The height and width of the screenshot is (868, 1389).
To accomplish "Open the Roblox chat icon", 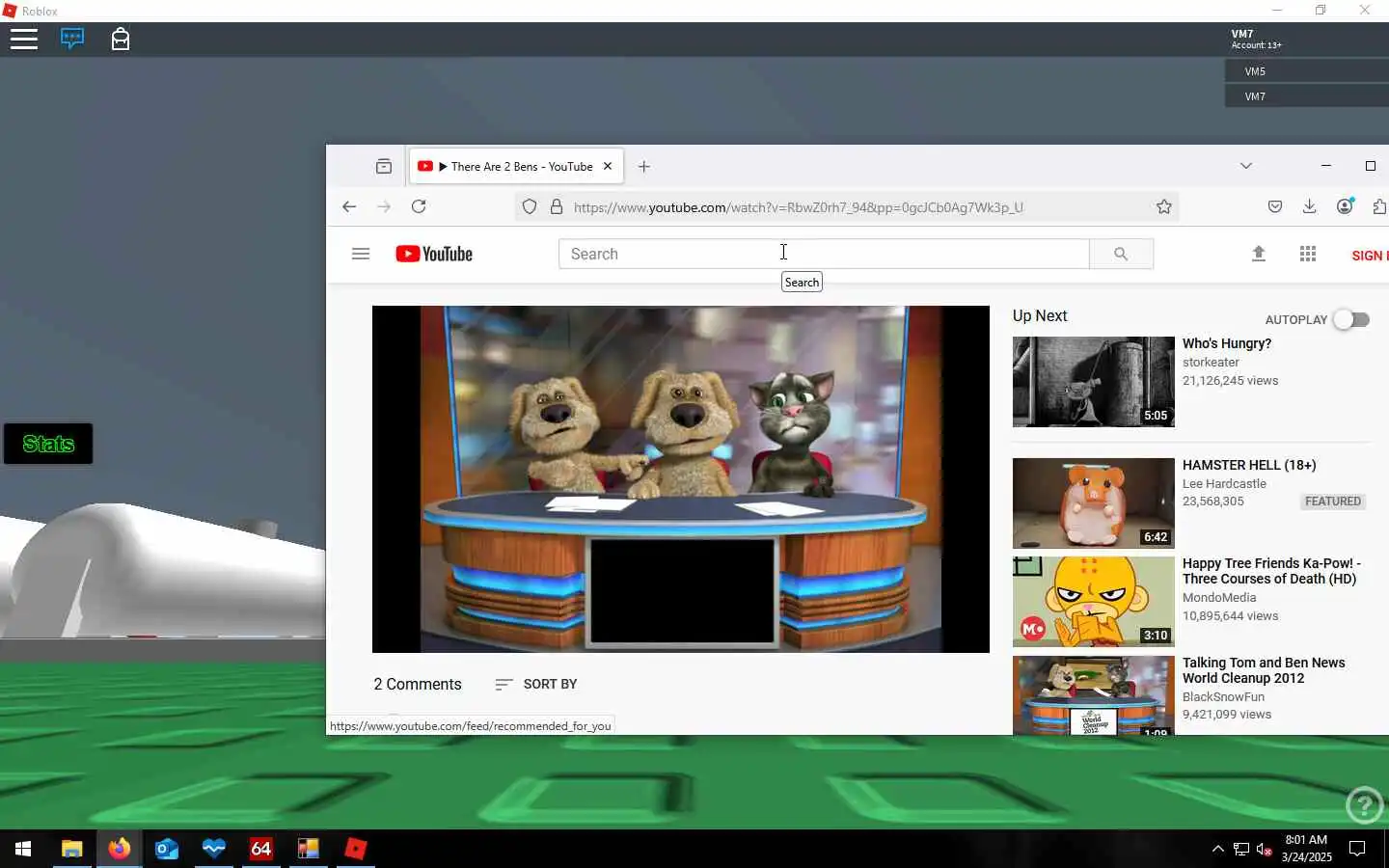I will 72,40.
